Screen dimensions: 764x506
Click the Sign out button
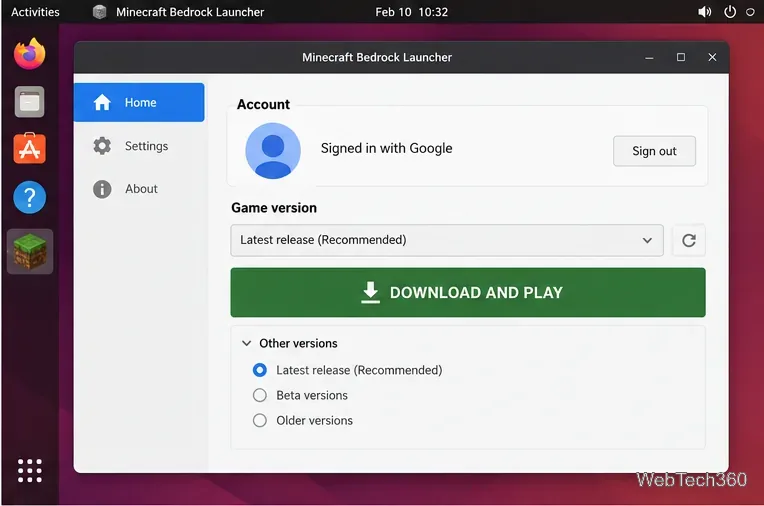click(x=654, y=151)
